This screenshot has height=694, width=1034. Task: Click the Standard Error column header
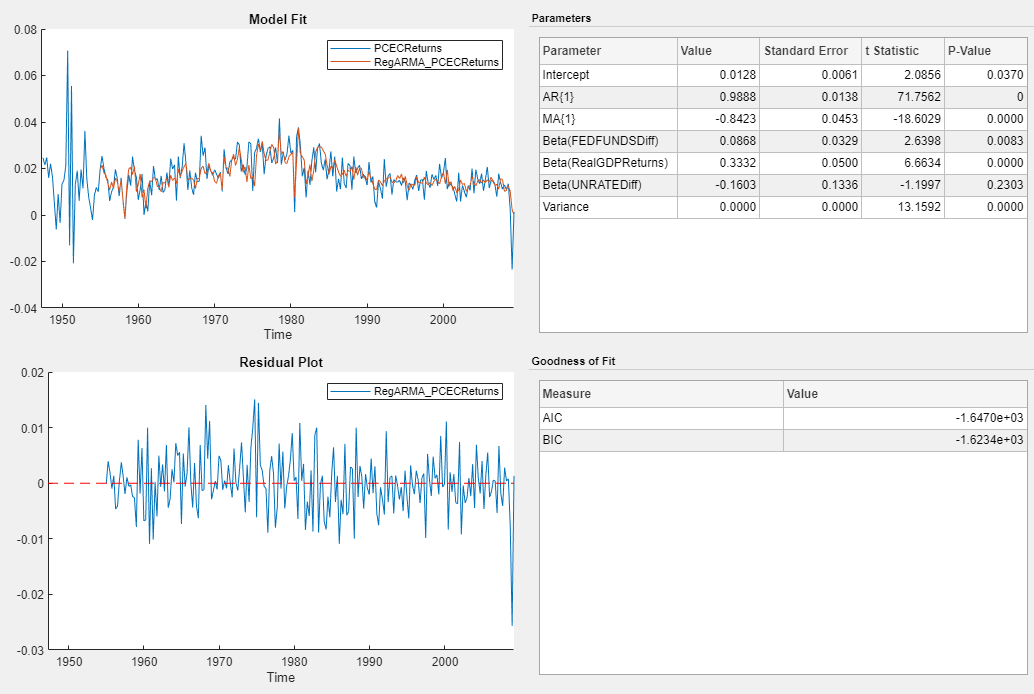click(x=810, y=51)
